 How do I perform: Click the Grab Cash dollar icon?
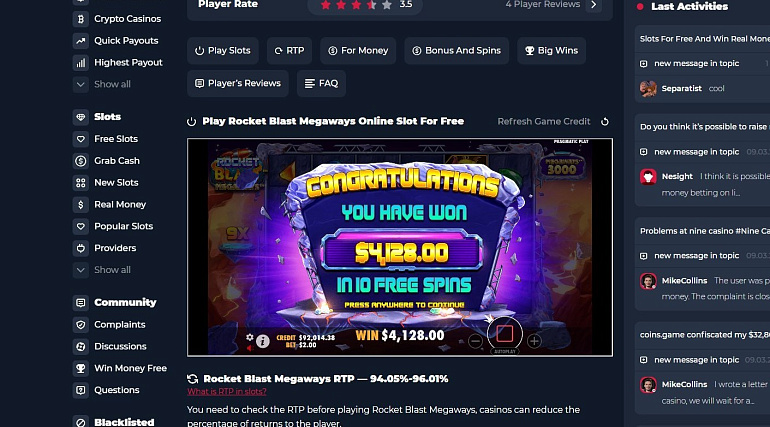point(81,161)
